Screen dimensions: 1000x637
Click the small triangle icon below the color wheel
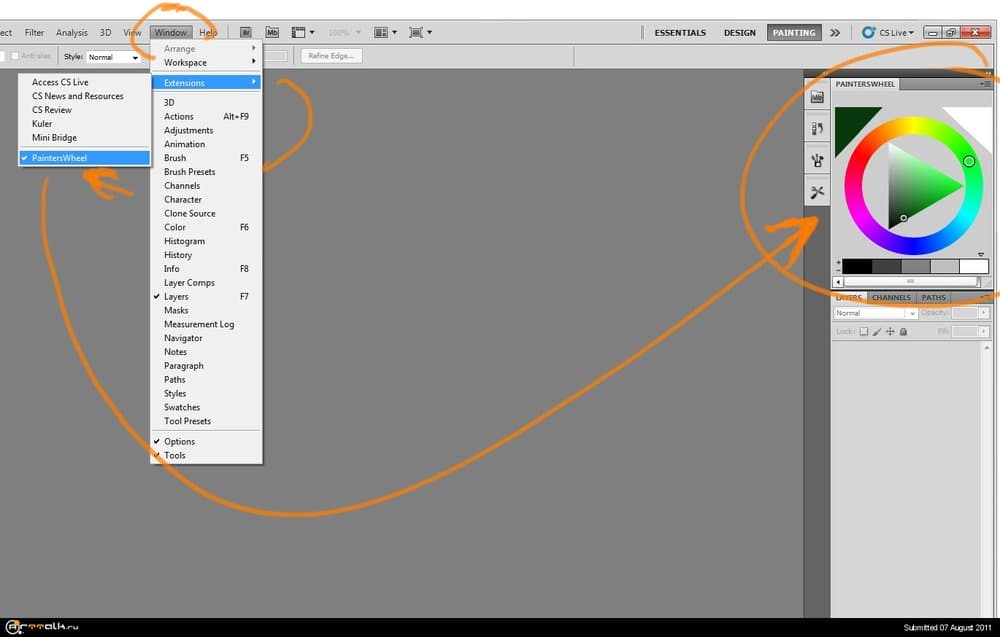click(981, 254)
